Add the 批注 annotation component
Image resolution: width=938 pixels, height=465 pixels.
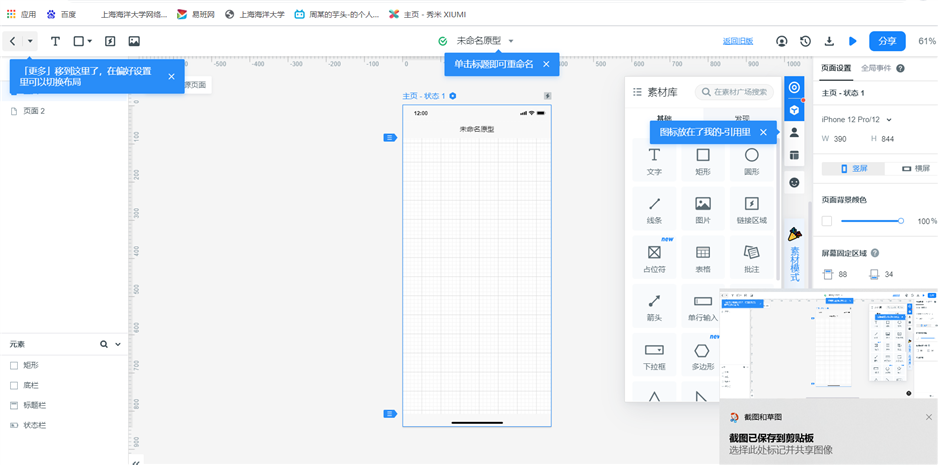click(751, 257)
